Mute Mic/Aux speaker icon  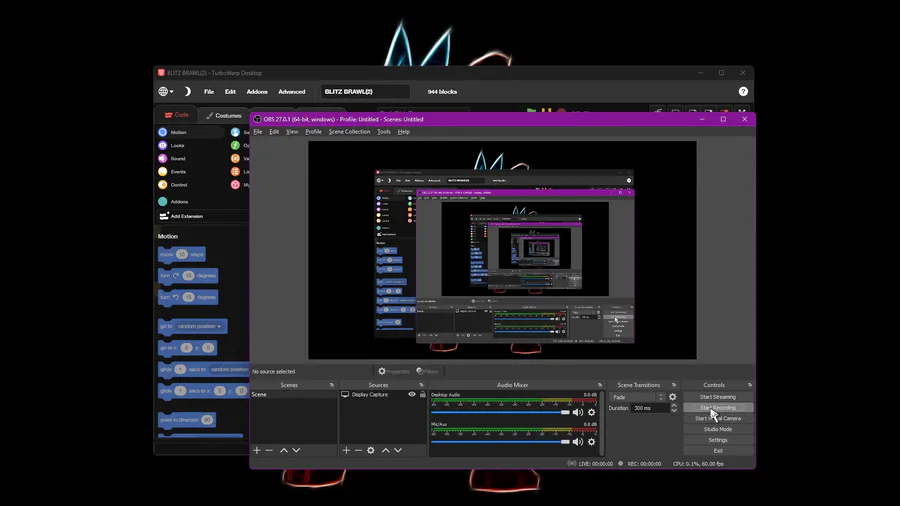point(577,442)
